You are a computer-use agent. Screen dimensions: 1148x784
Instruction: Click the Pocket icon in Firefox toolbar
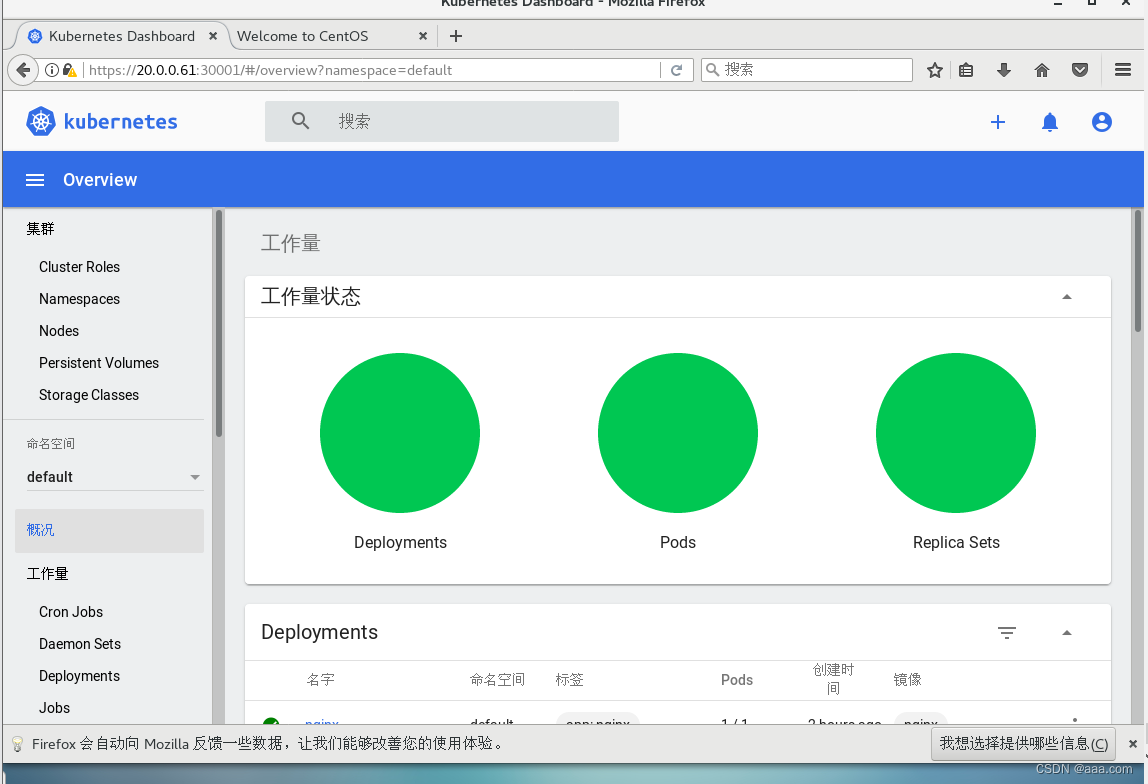[1080, 70]
